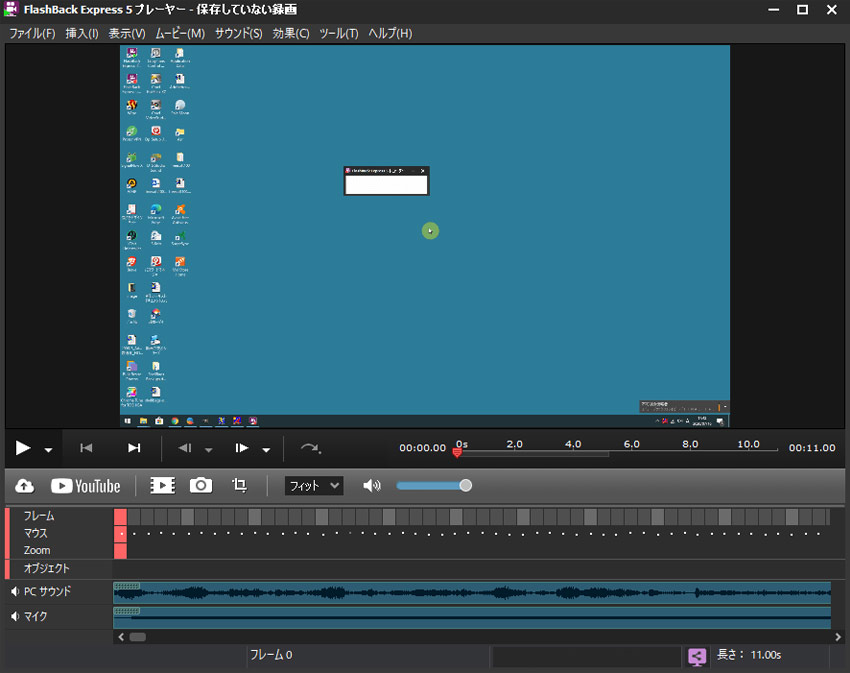Viewport: 850px width, 673px height.
Task: Click the マイク audio waveform track
Action: tap(472, 618)
